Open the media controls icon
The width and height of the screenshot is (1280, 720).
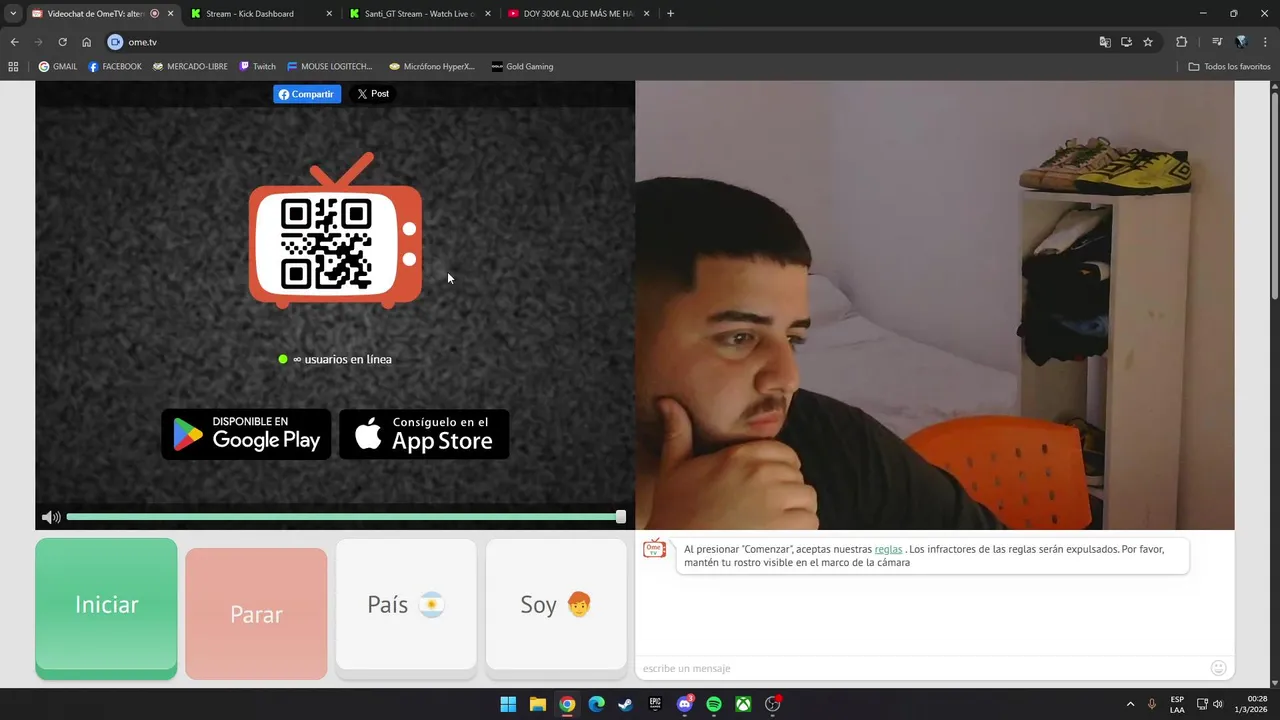1217,42
